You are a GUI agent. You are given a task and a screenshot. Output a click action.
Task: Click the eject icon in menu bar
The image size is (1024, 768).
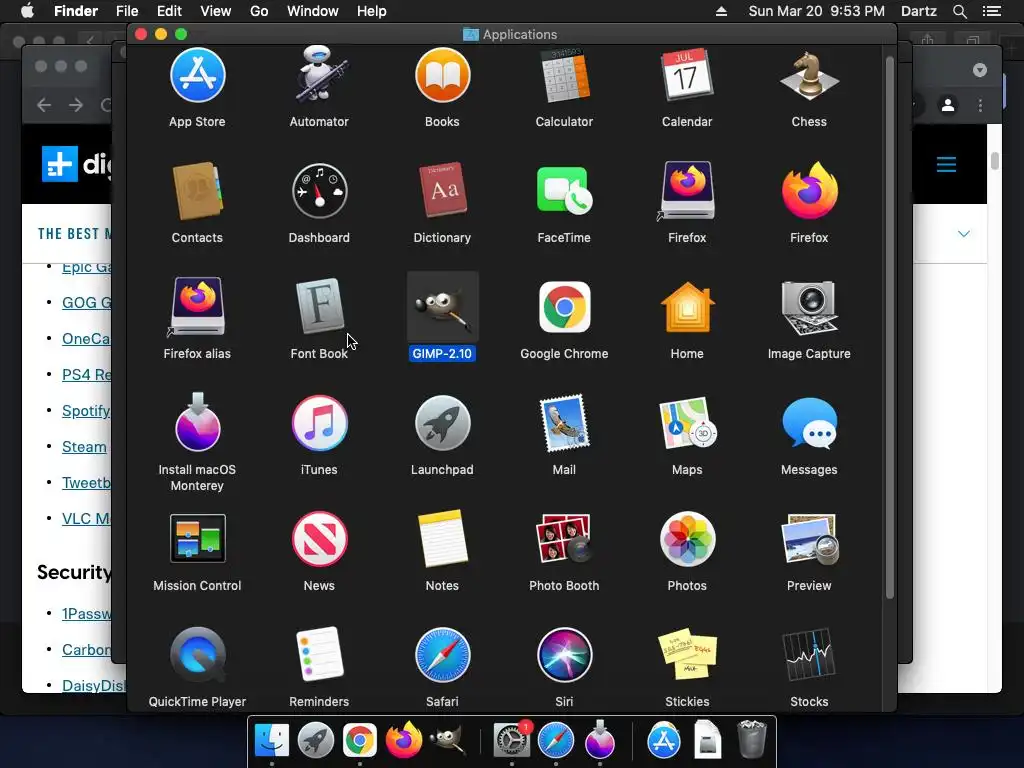(721, 11)
